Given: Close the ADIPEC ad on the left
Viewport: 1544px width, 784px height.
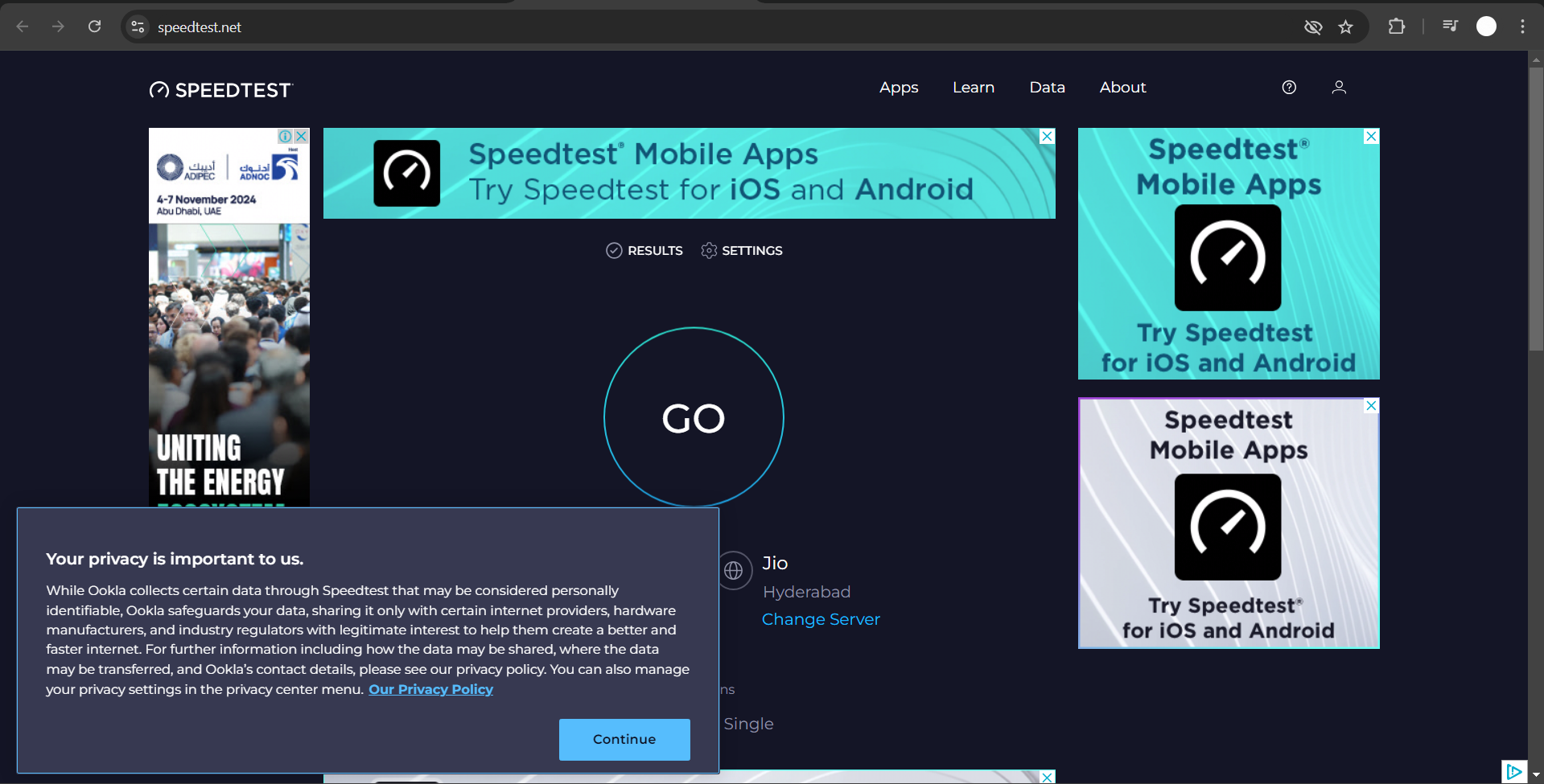Looking at the screenshot, I should coord(301,136).
